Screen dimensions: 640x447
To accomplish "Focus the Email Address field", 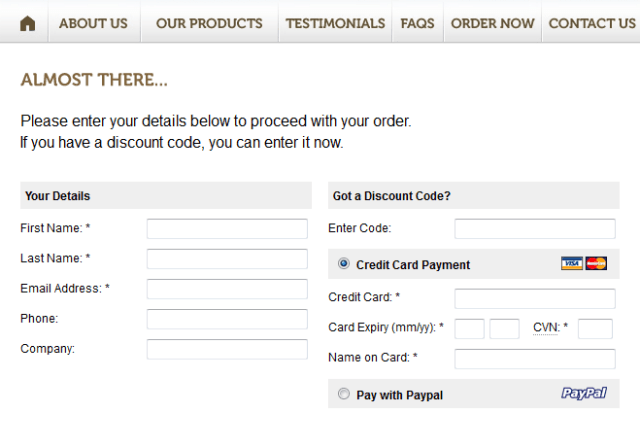I will point(227,289).
